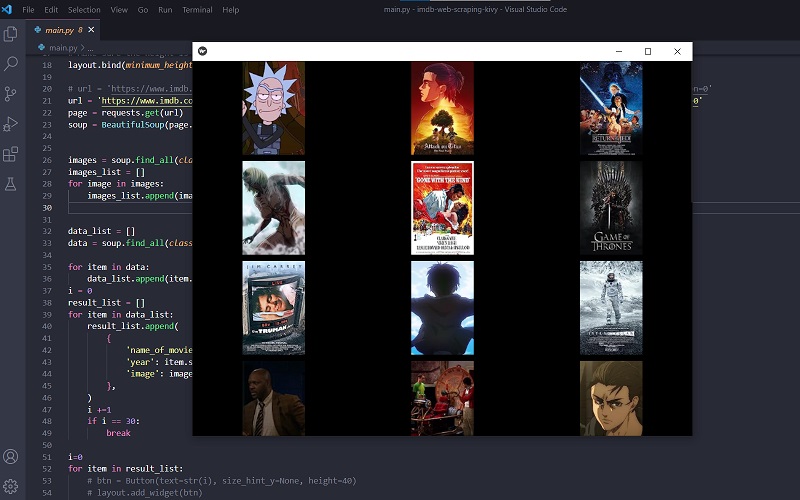Viewport: 800px width, 500px height.
Task: Click the Interstellar poster
Action: point(611,308)
